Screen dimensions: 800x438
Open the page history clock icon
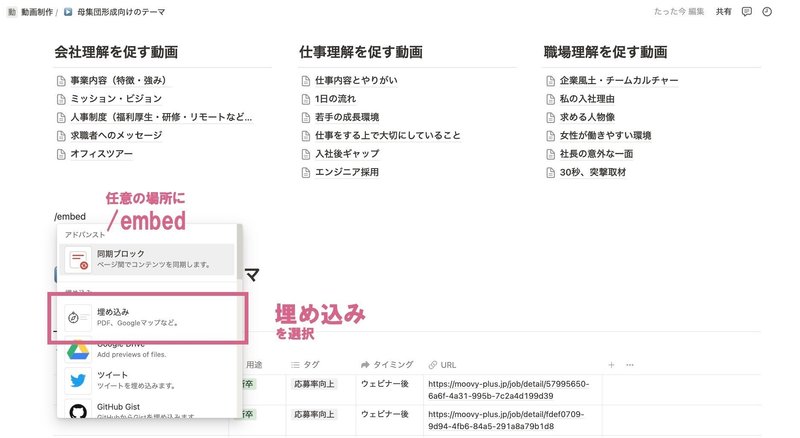point(767,12)
